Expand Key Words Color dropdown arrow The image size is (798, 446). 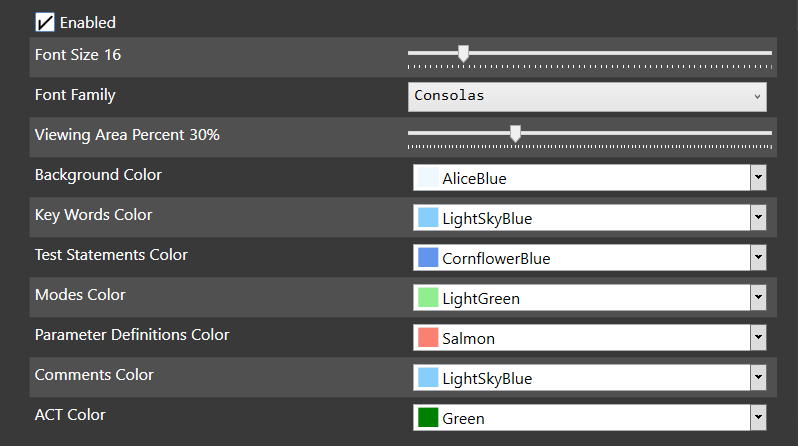click(x=758, y=217)
